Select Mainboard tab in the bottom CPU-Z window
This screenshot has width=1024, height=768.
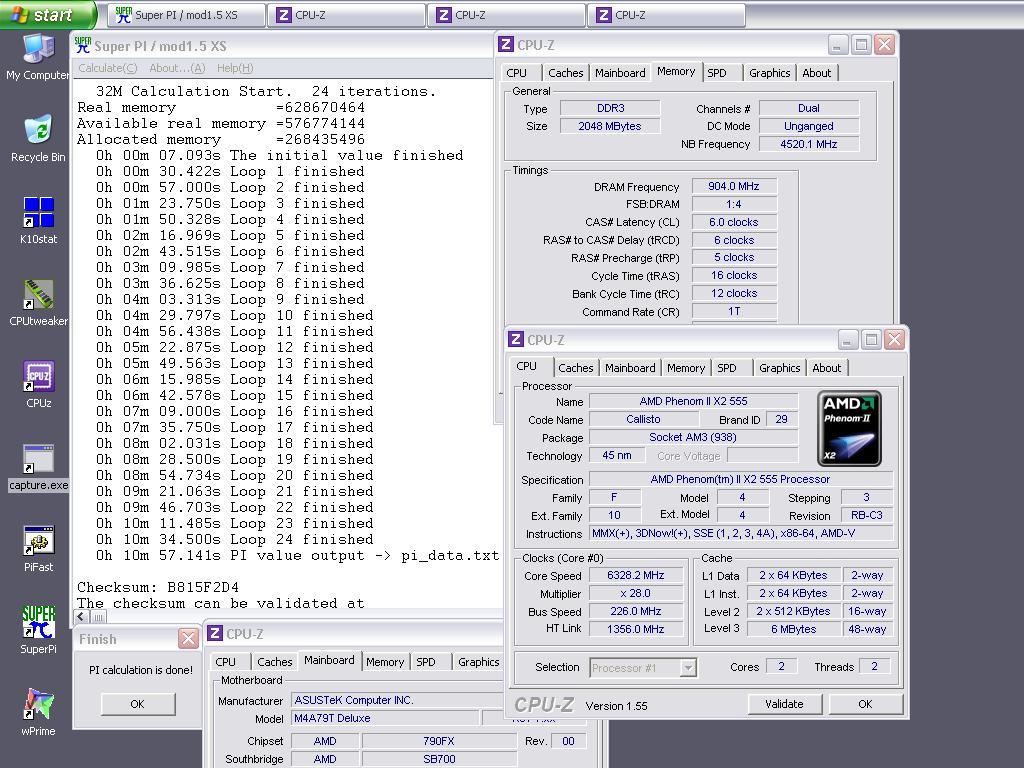[329, 660]
